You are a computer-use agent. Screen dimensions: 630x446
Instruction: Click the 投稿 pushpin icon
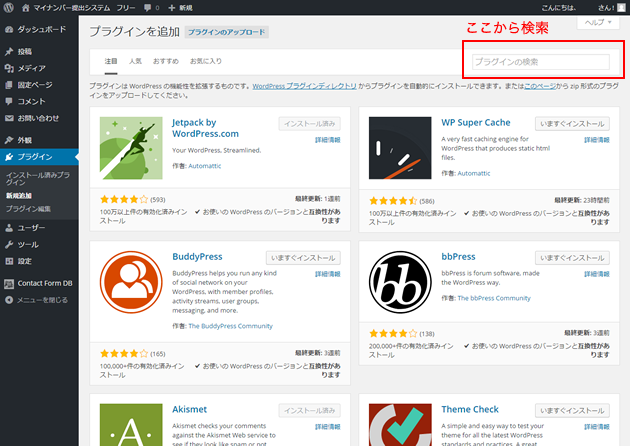(9, 51)
